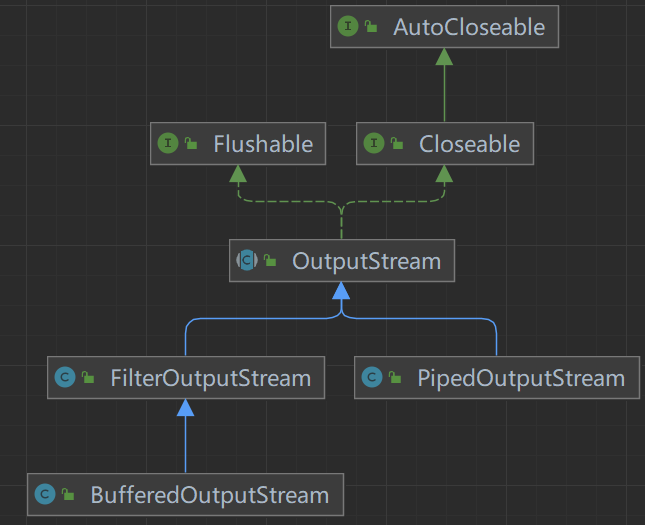645x525 pixels.
Task: Select the OutputStream node label
Action: [x=366, y=261]
